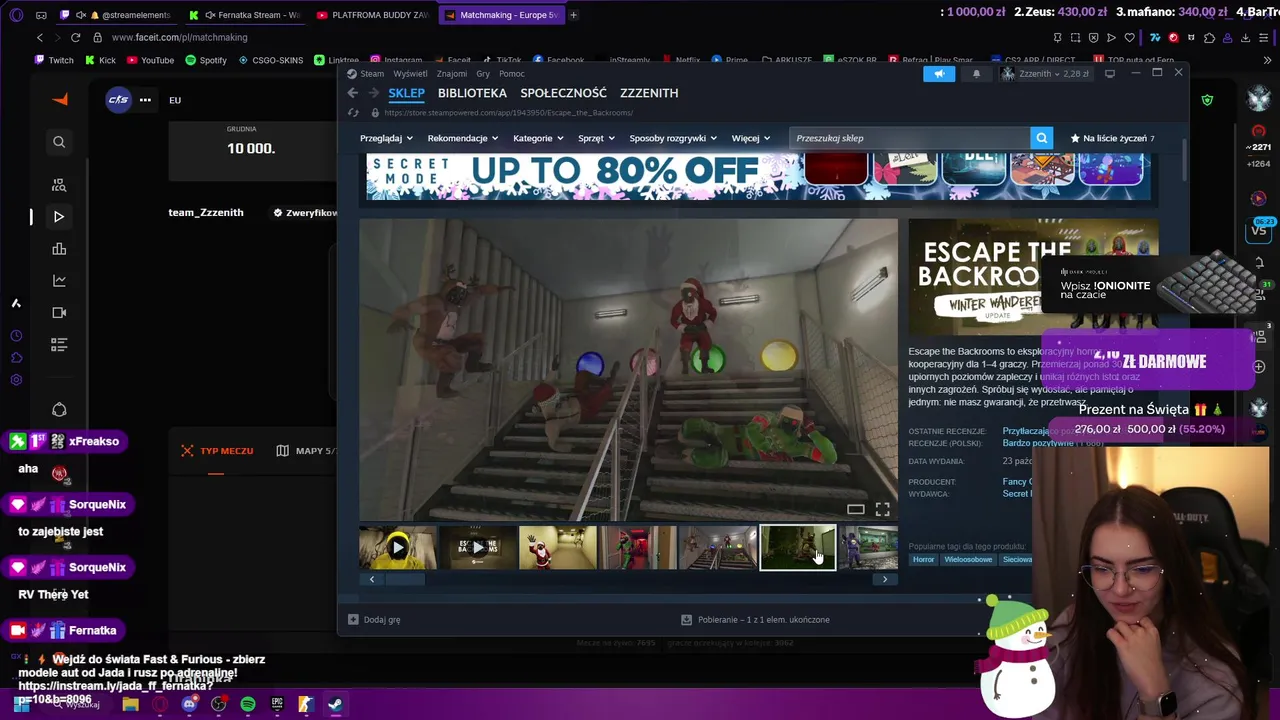The height and width of the screenshot is (720, 1280).
Task: Open FACEIT search magnifier in sidebar
Action: (x=59, y=142)
